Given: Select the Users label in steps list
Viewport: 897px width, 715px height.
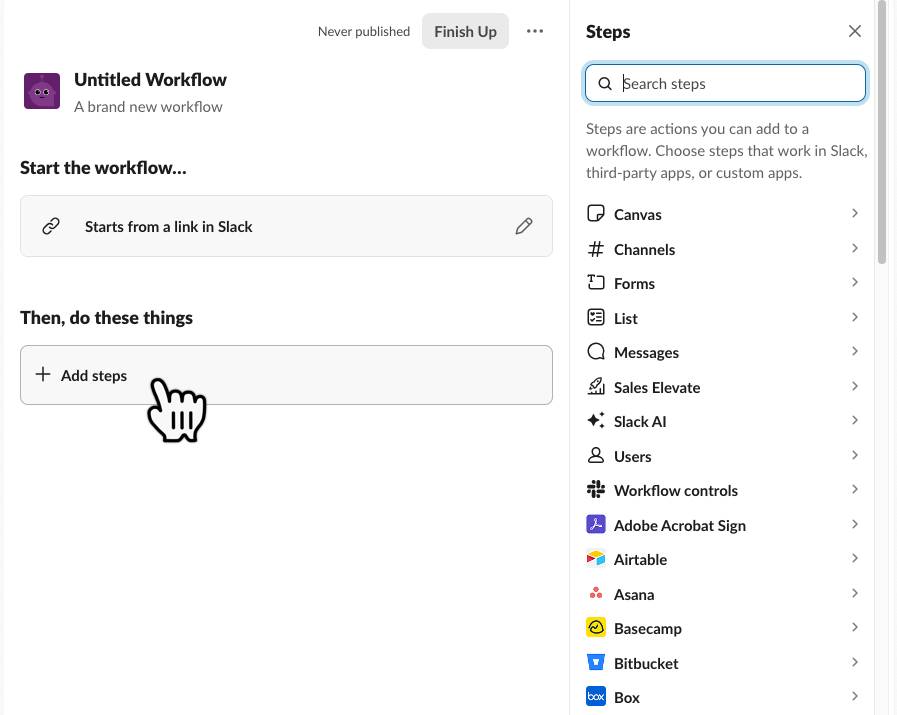Looking at the screenshot, I should coord(633,456).
